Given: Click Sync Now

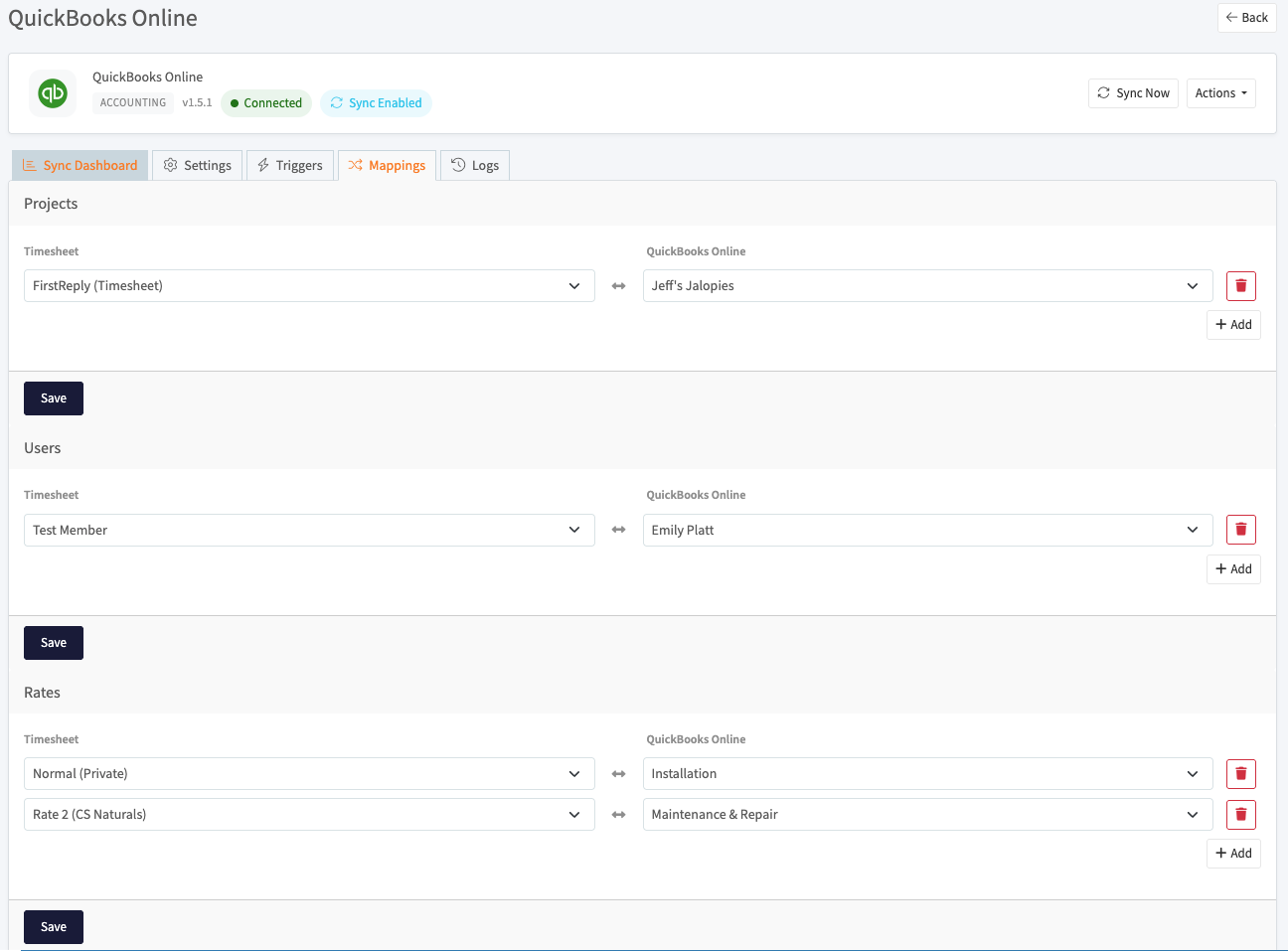Looking at the screenshot, I should click(x=1133, y=93).
